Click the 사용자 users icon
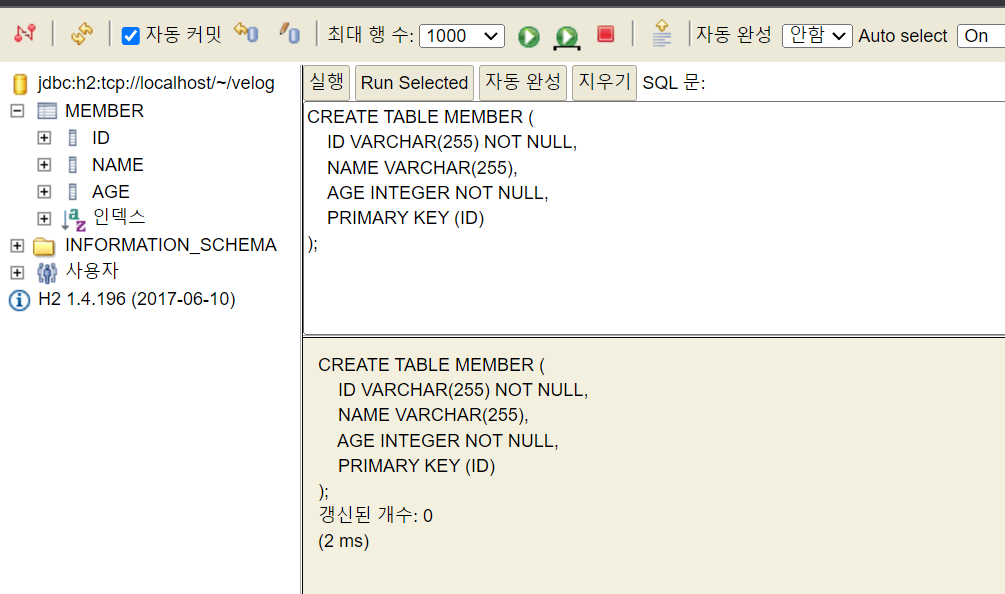Screen dimensions: 1005x594 pos(46,272)
